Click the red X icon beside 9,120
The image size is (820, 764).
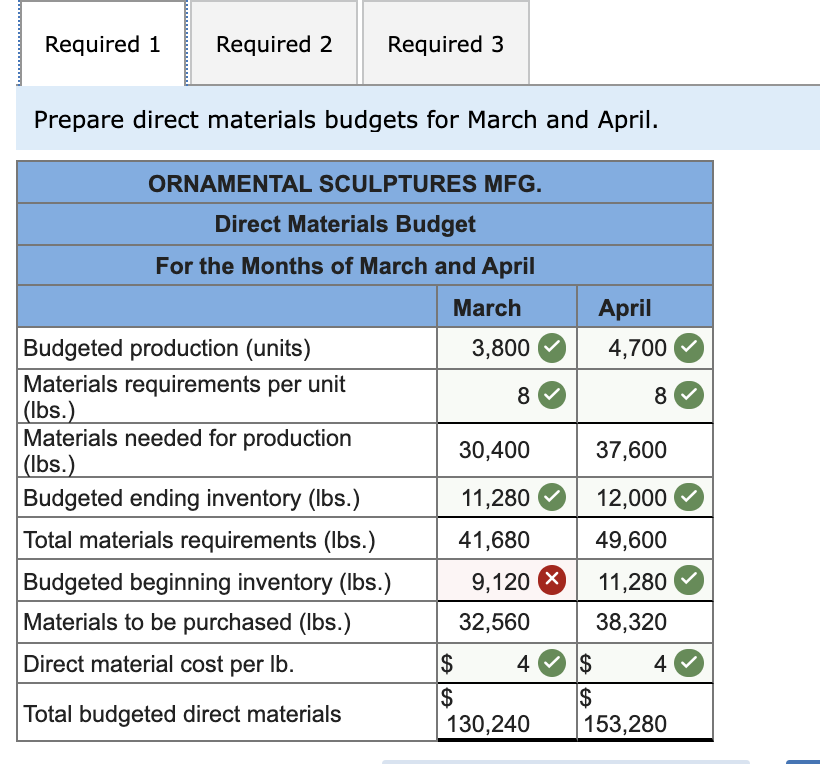pyautogui.click(x=552, y=580)
